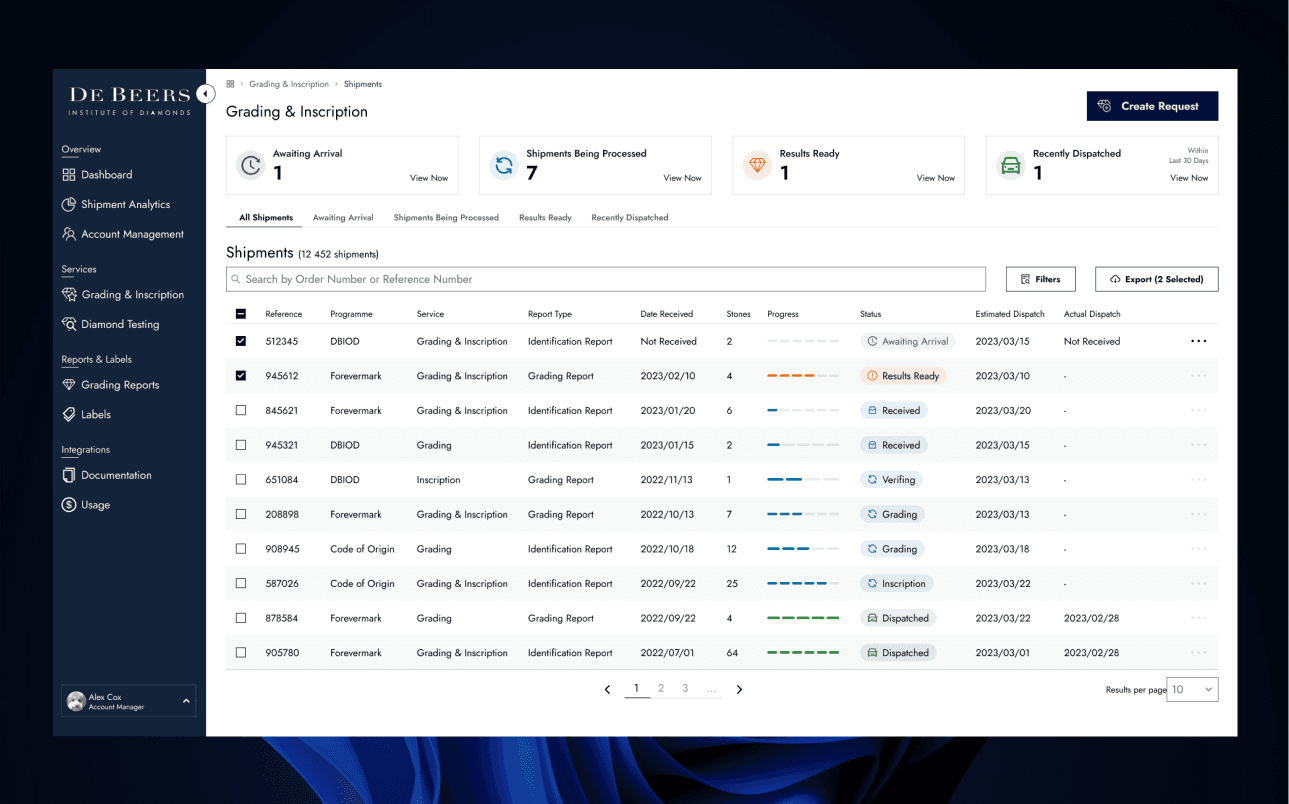Toggle the select-all header checkbox
The width and height of the screenshot is (1289, 804).
pos(241,314)
